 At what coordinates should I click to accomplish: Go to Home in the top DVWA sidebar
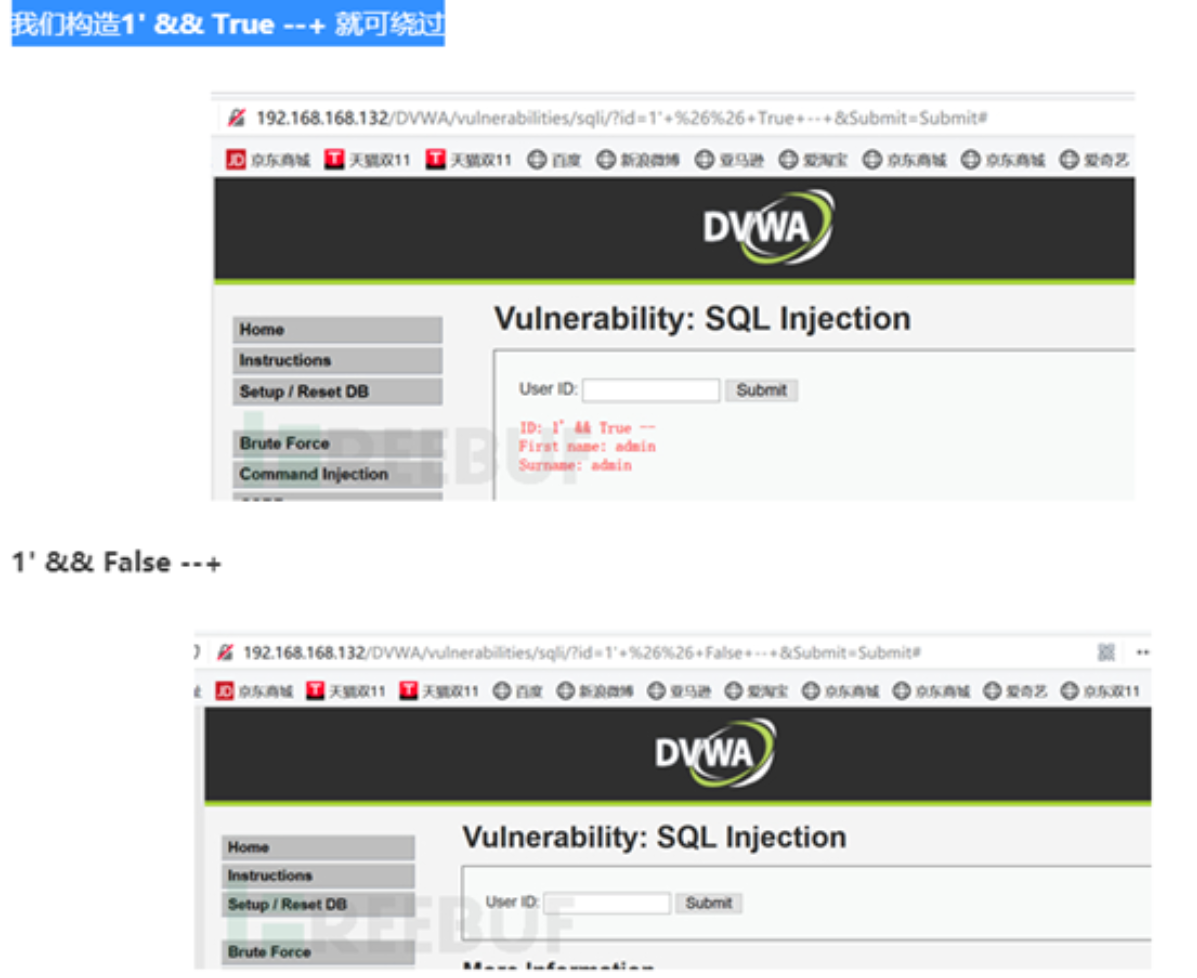[x=337, y=329]
